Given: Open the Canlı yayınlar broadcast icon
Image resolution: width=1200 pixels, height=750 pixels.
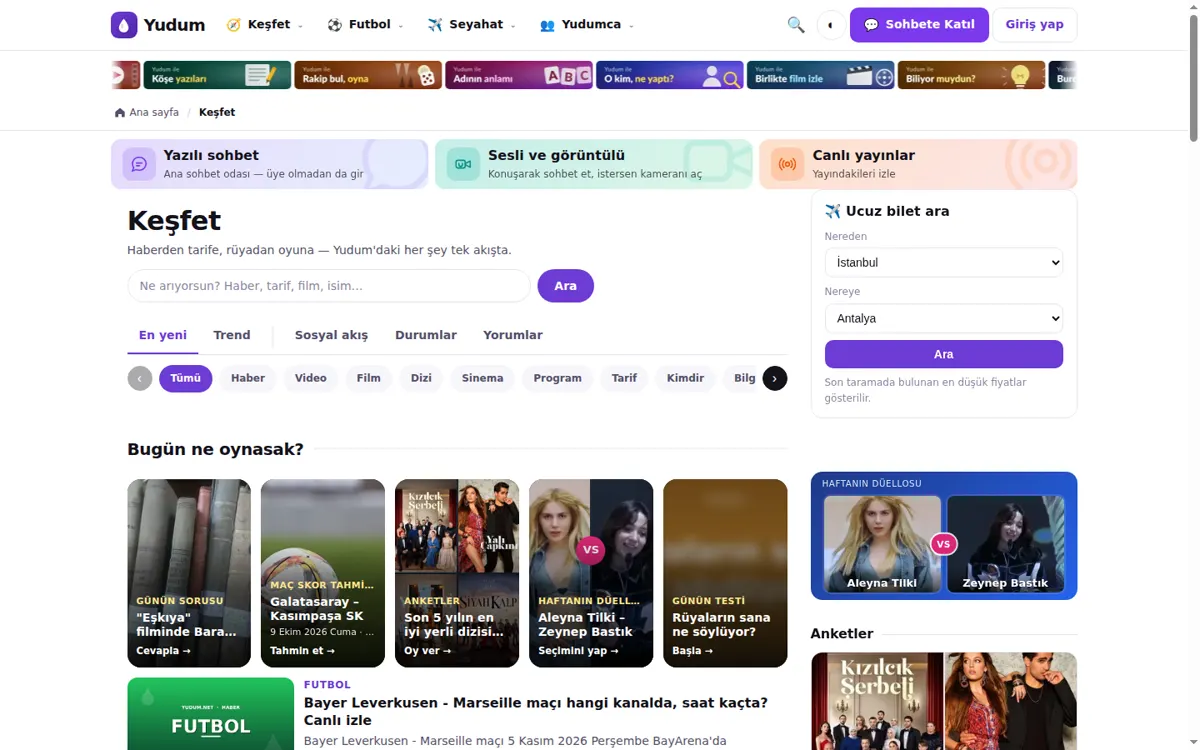Looking at the screenshot, I should click(787, 164).
